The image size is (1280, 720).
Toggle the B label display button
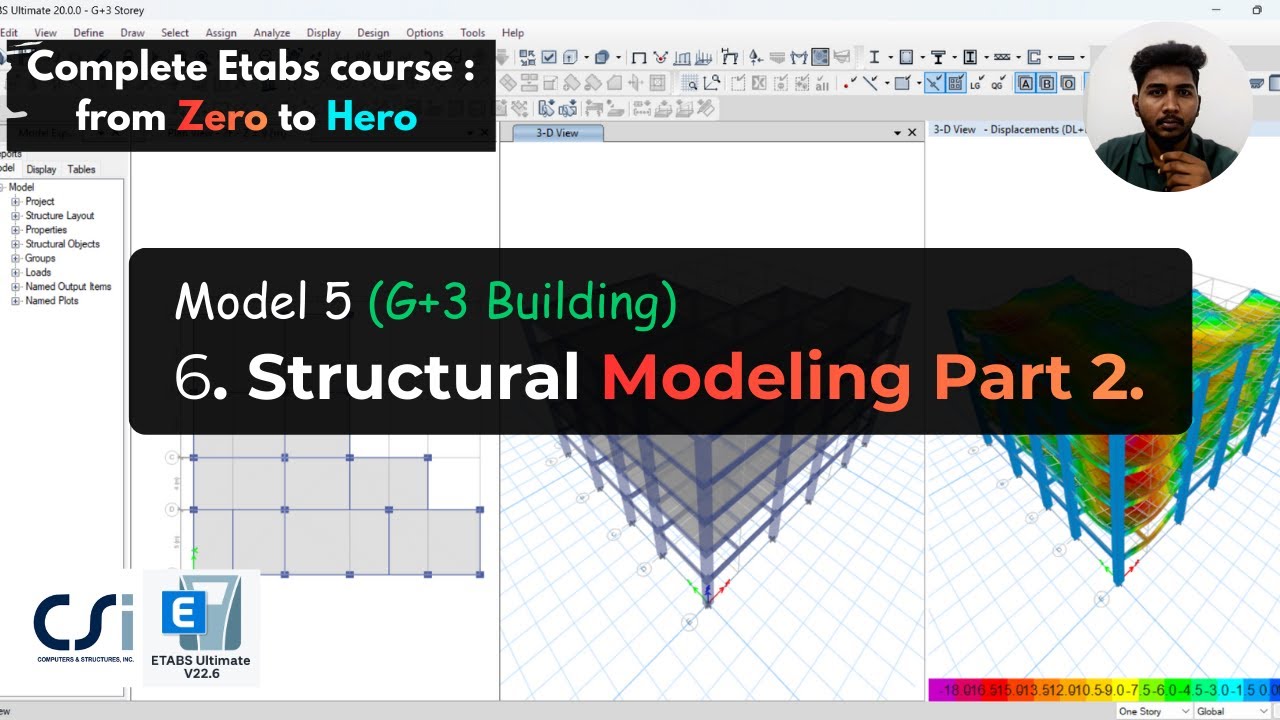[x=1046, y=83]
